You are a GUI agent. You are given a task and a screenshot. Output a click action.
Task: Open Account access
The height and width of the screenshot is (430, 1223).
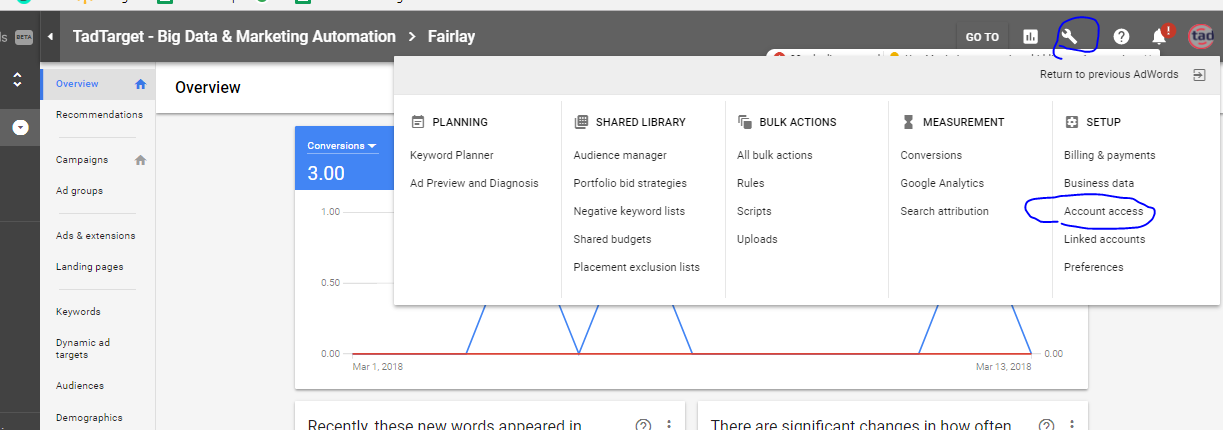pyautogui.click(x=1103, y=211)
